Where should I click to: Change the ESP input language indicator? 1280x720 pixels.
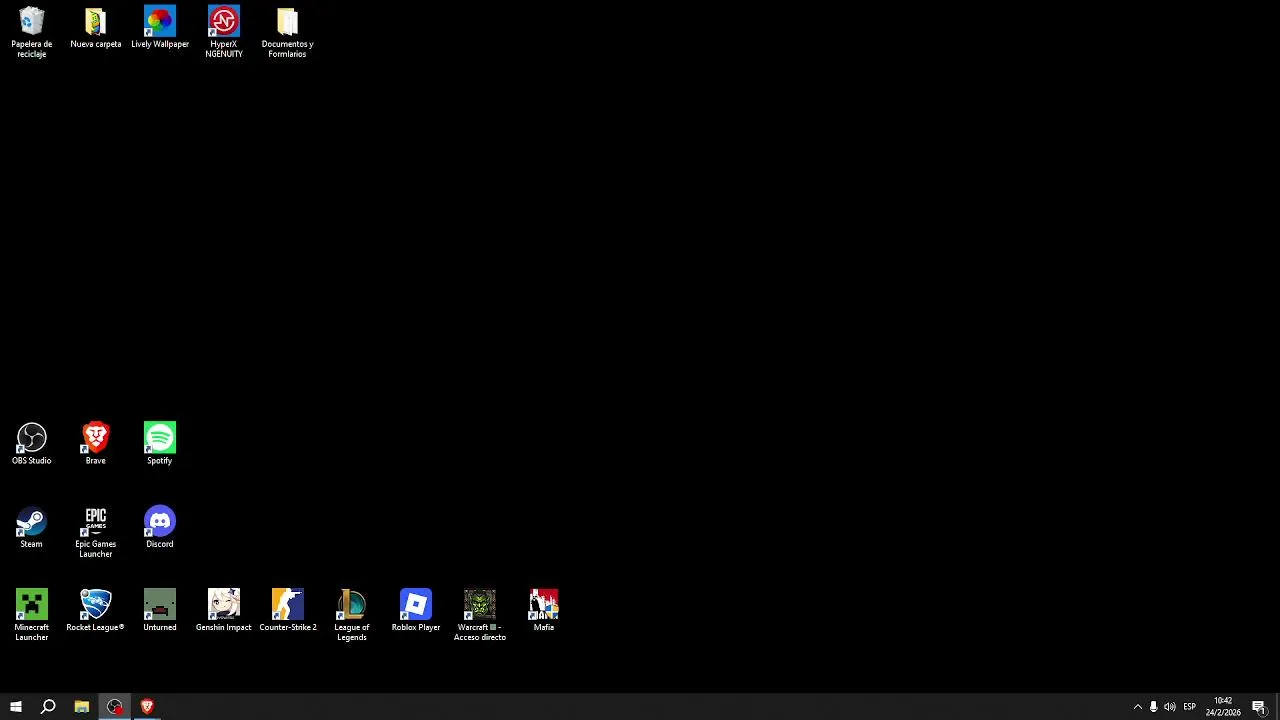1190,707
